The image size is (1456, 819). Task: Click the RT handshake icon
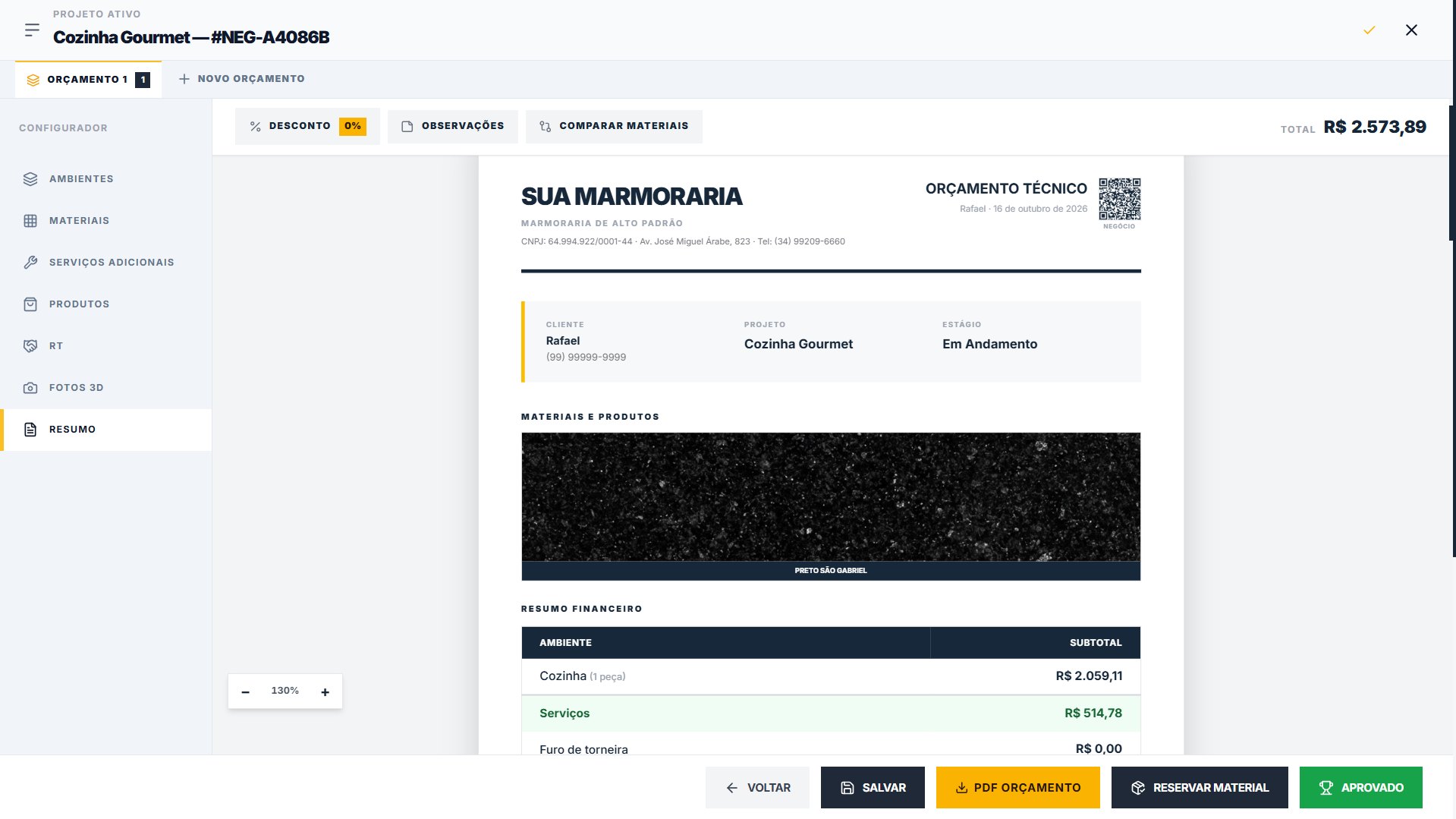click(x=30, y=346)
